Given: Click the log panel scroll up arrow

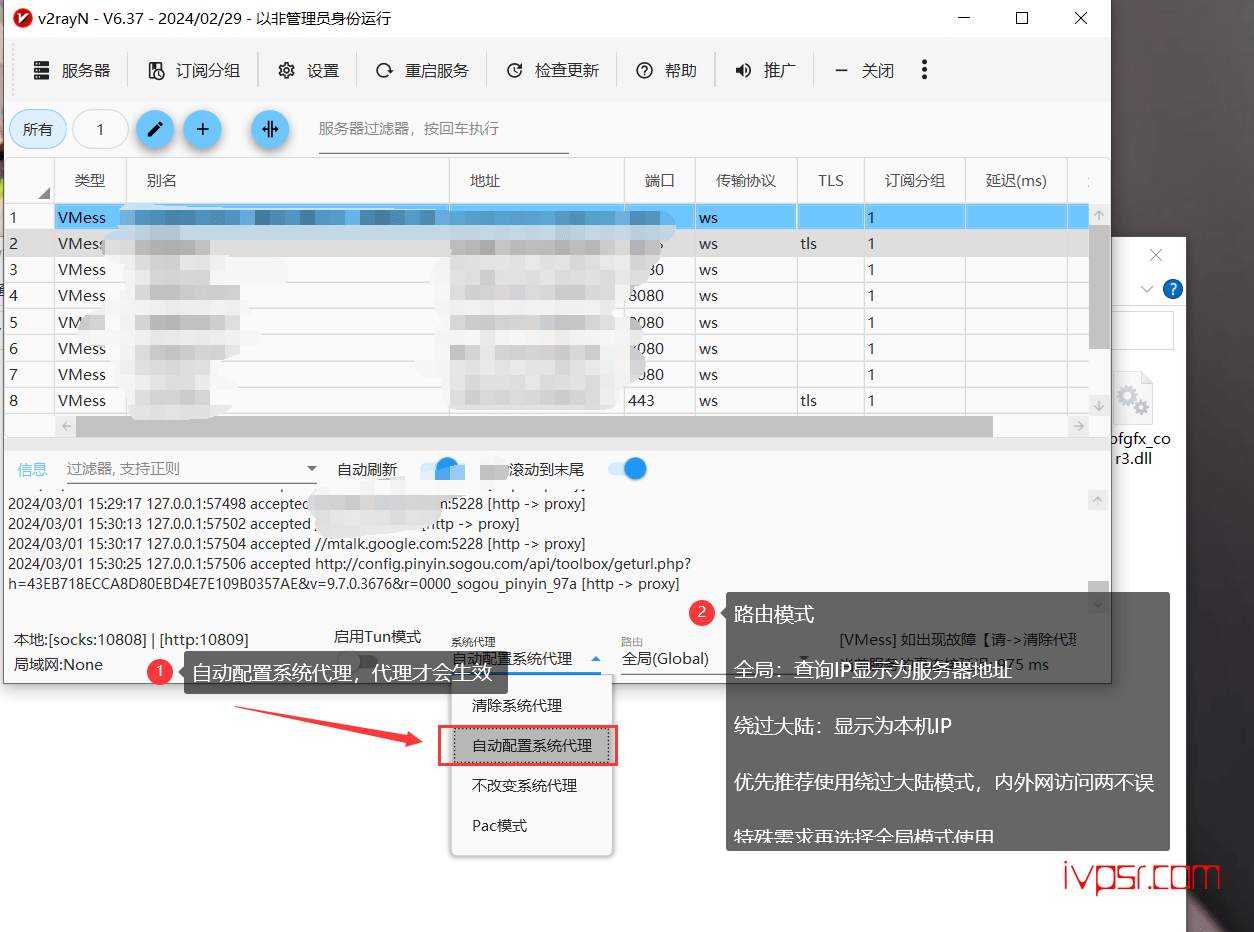Looking at the screenshot, I should point(1099,499).
